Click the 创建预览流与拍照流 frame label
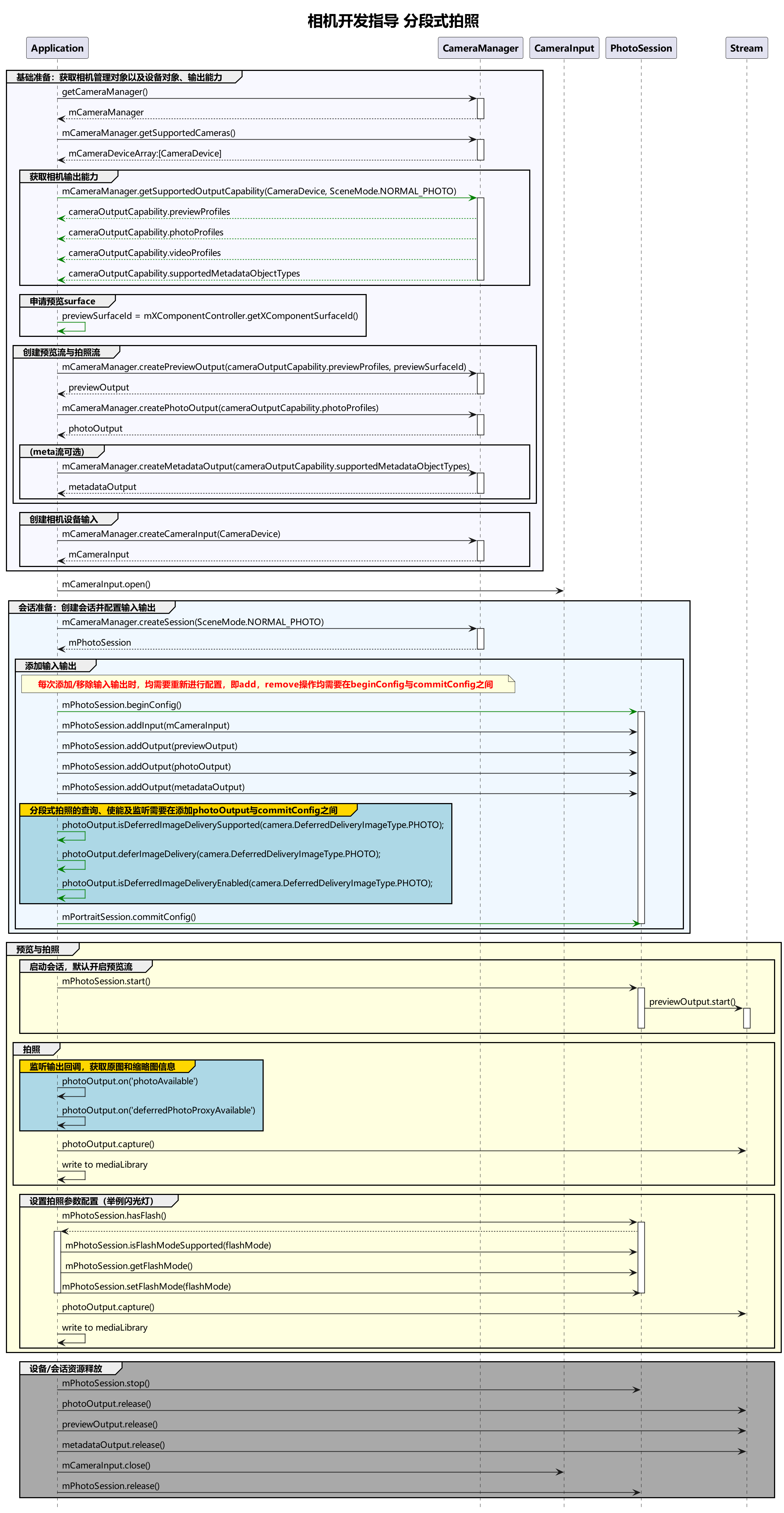The height and width of the screenshot is (1513, 784). click(x=62, y=352)
